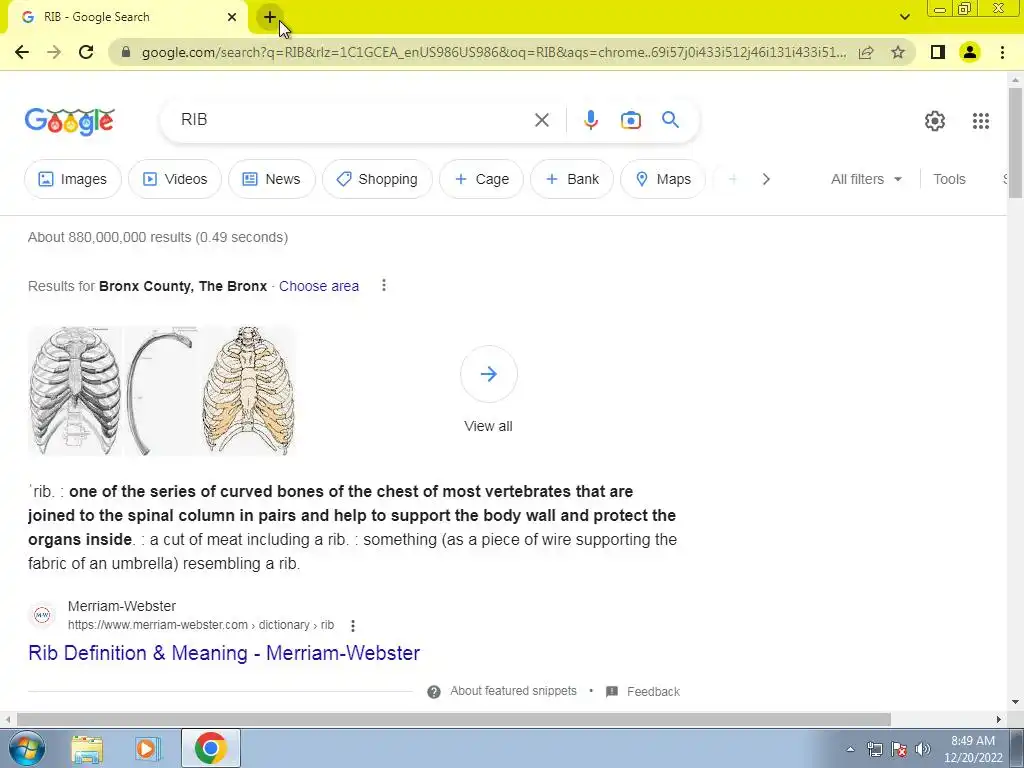Open single curved rib image
The width and height of the screenshot is (1024, 768).
161,391
